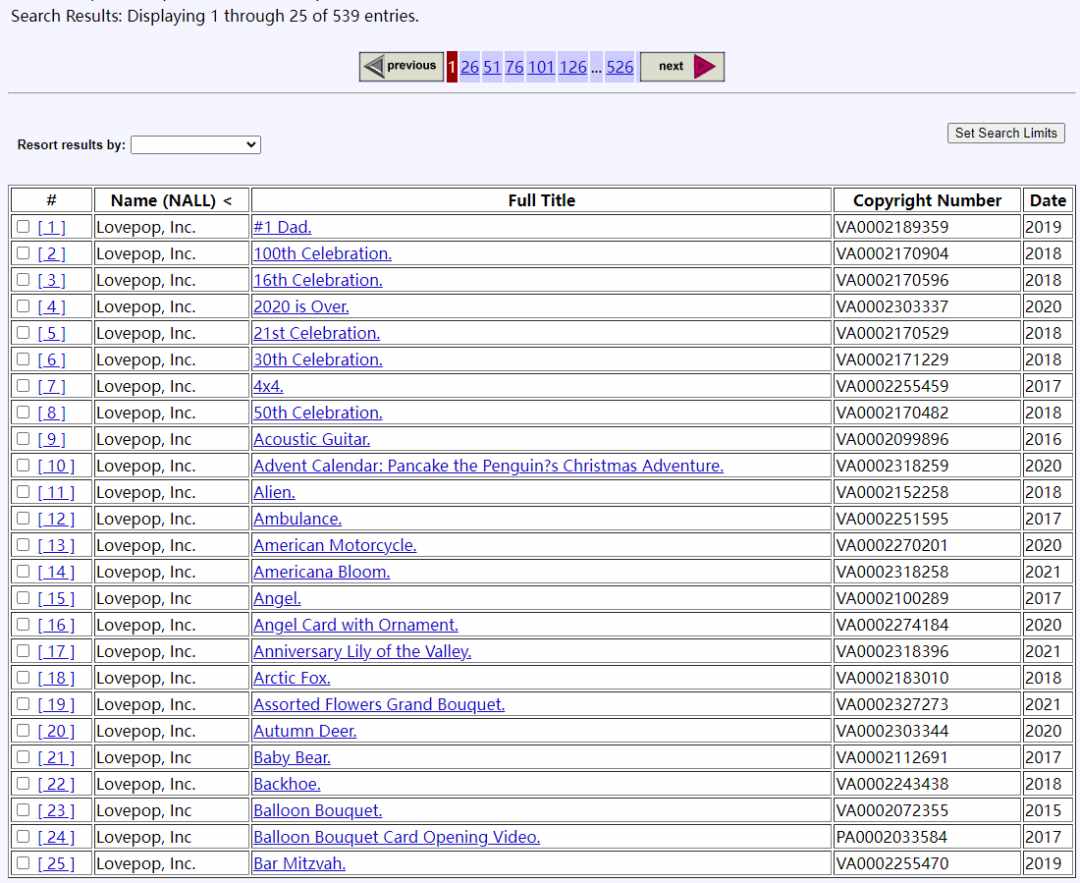Viewport: 1080px width, 883px height.
Task: Click the Set Search Limits button
Action: [1006, 133]
